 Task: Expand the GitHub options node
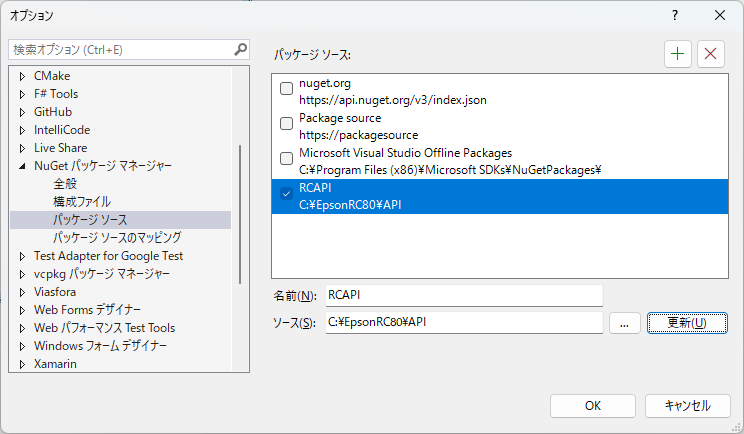point(22,112)
